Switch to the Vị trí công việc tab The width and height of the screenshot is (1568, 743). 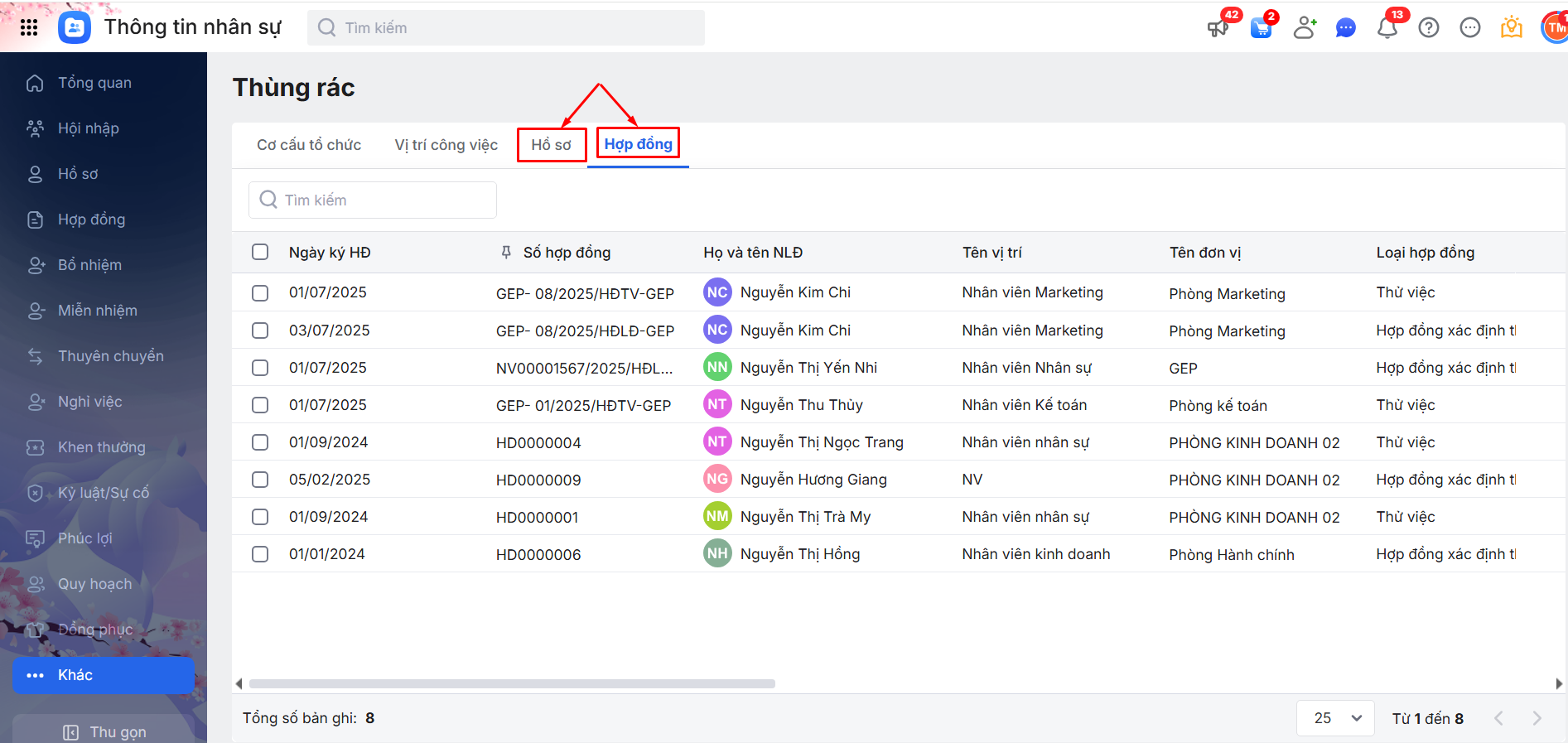[446, 145]
